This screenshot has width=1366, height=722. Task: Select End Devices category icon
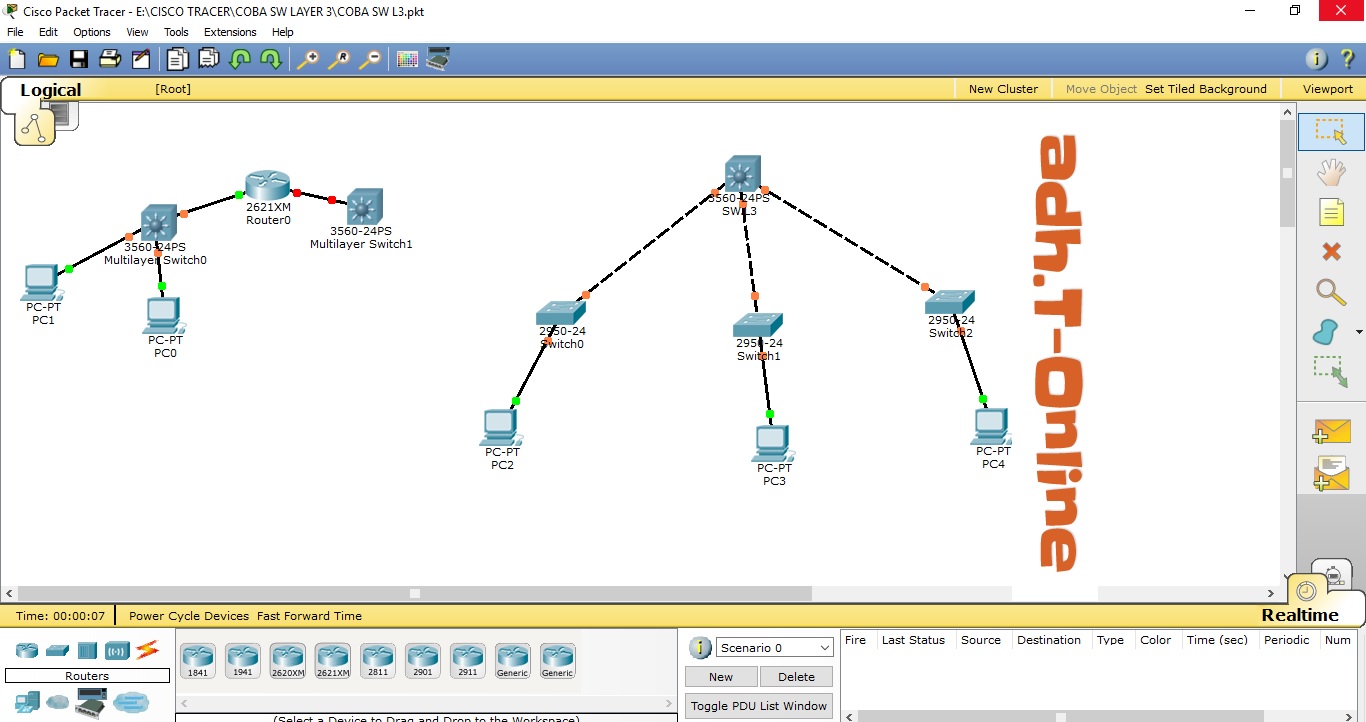pyautogui.click(x=27, y=702)
